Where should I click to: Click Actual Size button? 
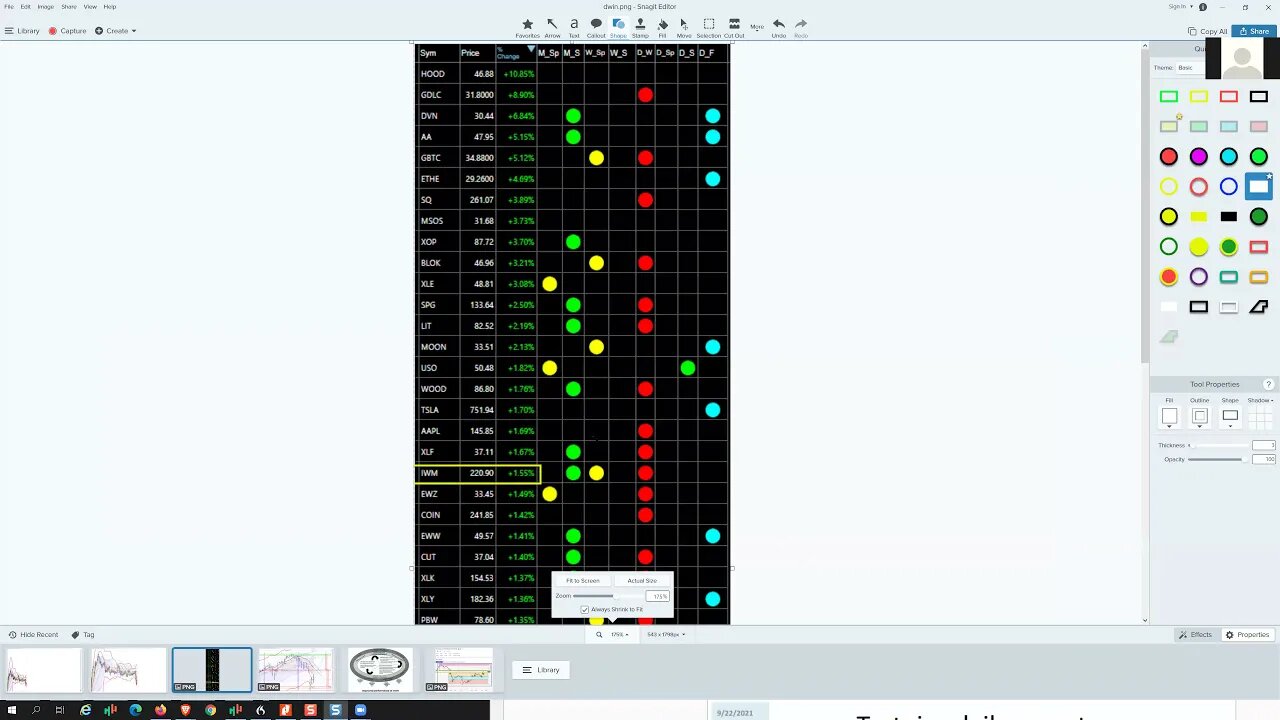point(642,581)
